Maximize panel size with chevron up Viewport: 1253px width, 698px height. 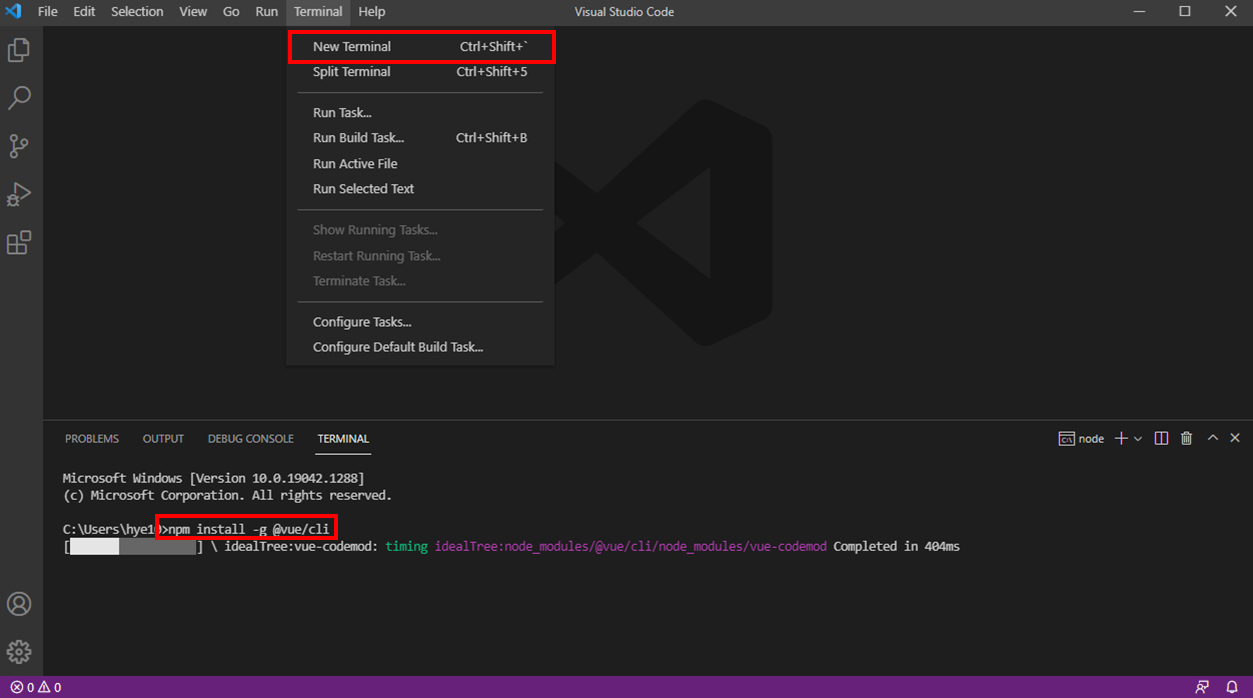pos(1213,438)
